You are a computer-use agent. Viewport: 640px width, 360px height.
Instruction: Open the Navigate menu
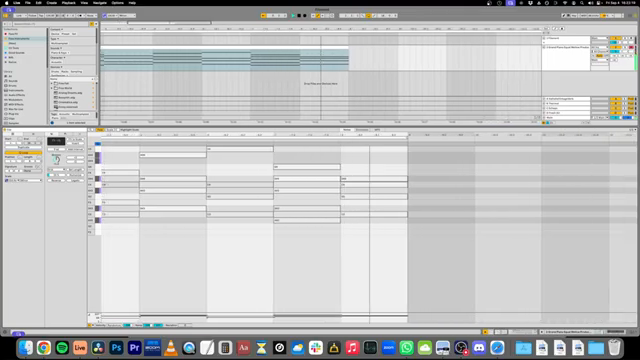click(x=100, y=3)
